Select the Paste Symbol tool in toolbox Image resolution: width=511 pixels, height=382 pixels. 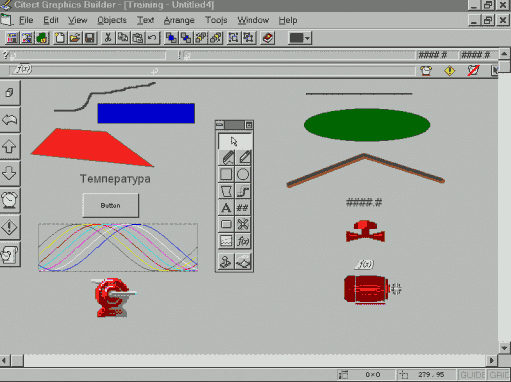click(x=227, y=261)
